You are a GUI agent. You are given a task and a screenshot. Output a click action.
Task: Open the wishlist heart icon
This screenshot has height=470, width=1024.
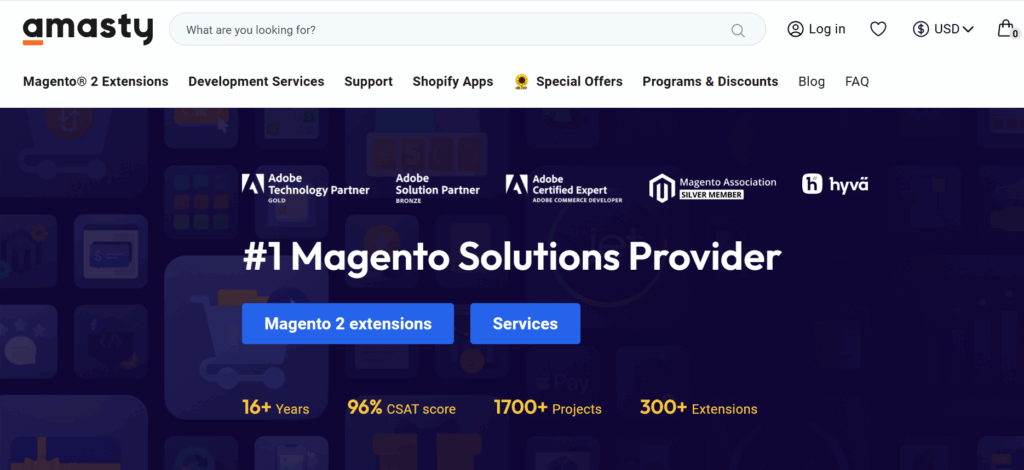[x=878, y=29]
